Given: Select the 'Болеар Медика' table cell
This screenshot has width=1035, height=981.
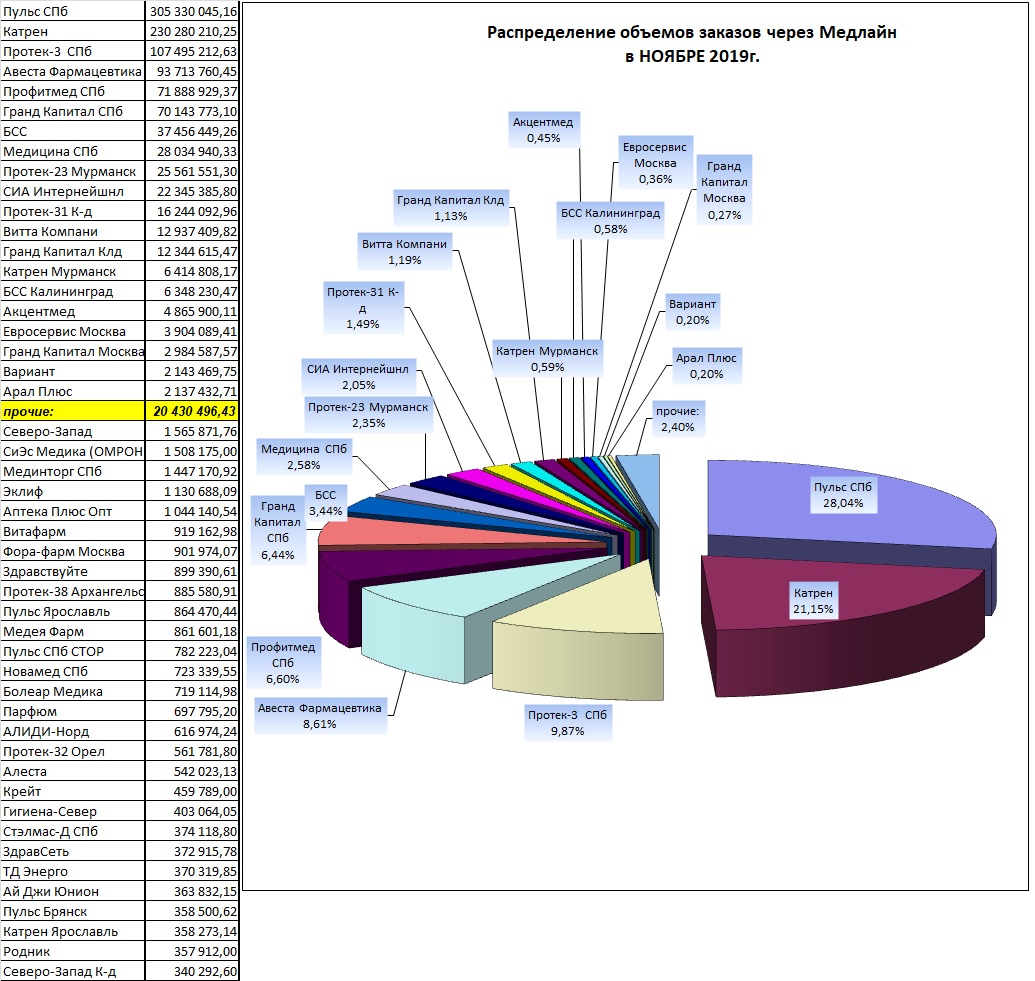Looking at the screenshot, I should [x=72, y=691].
